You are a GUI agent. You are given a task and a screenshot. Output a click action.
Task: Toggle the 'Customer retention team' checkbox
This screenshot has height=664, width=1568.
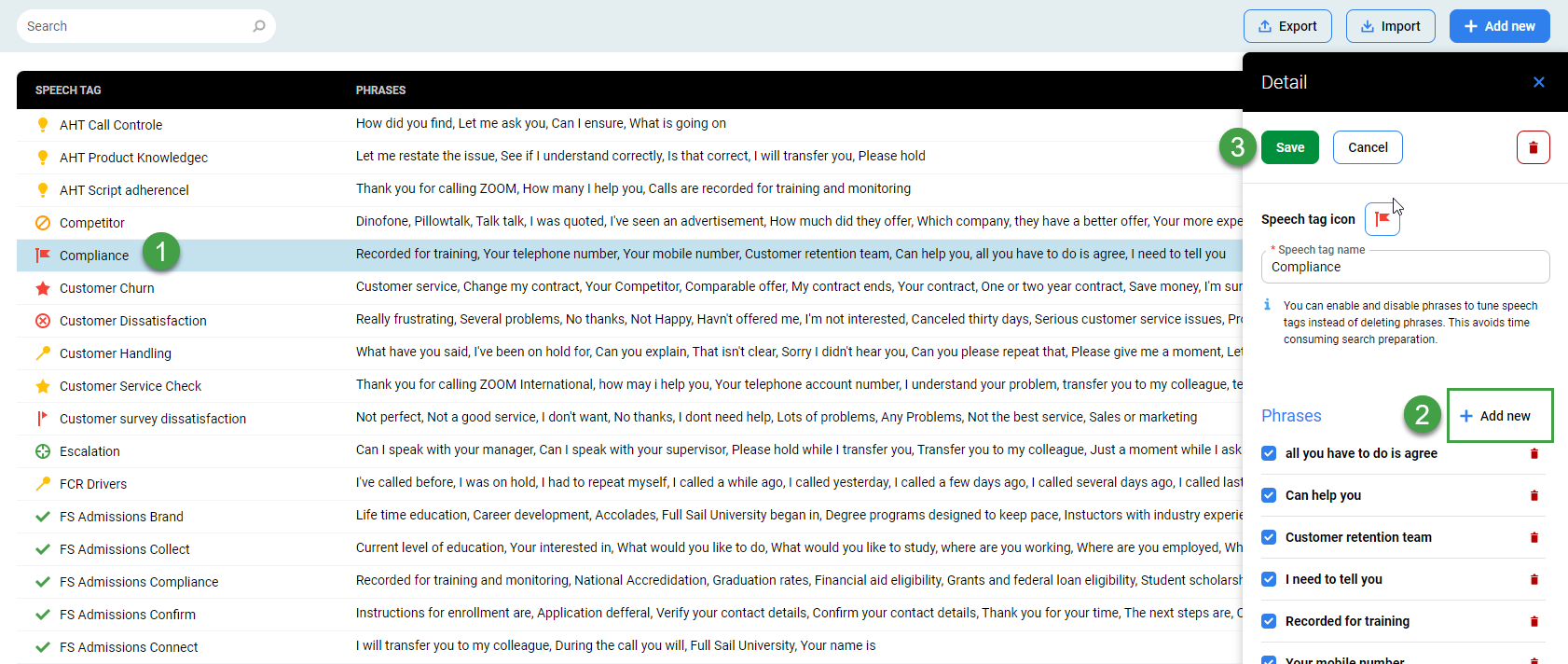(x=1269, y=537)
